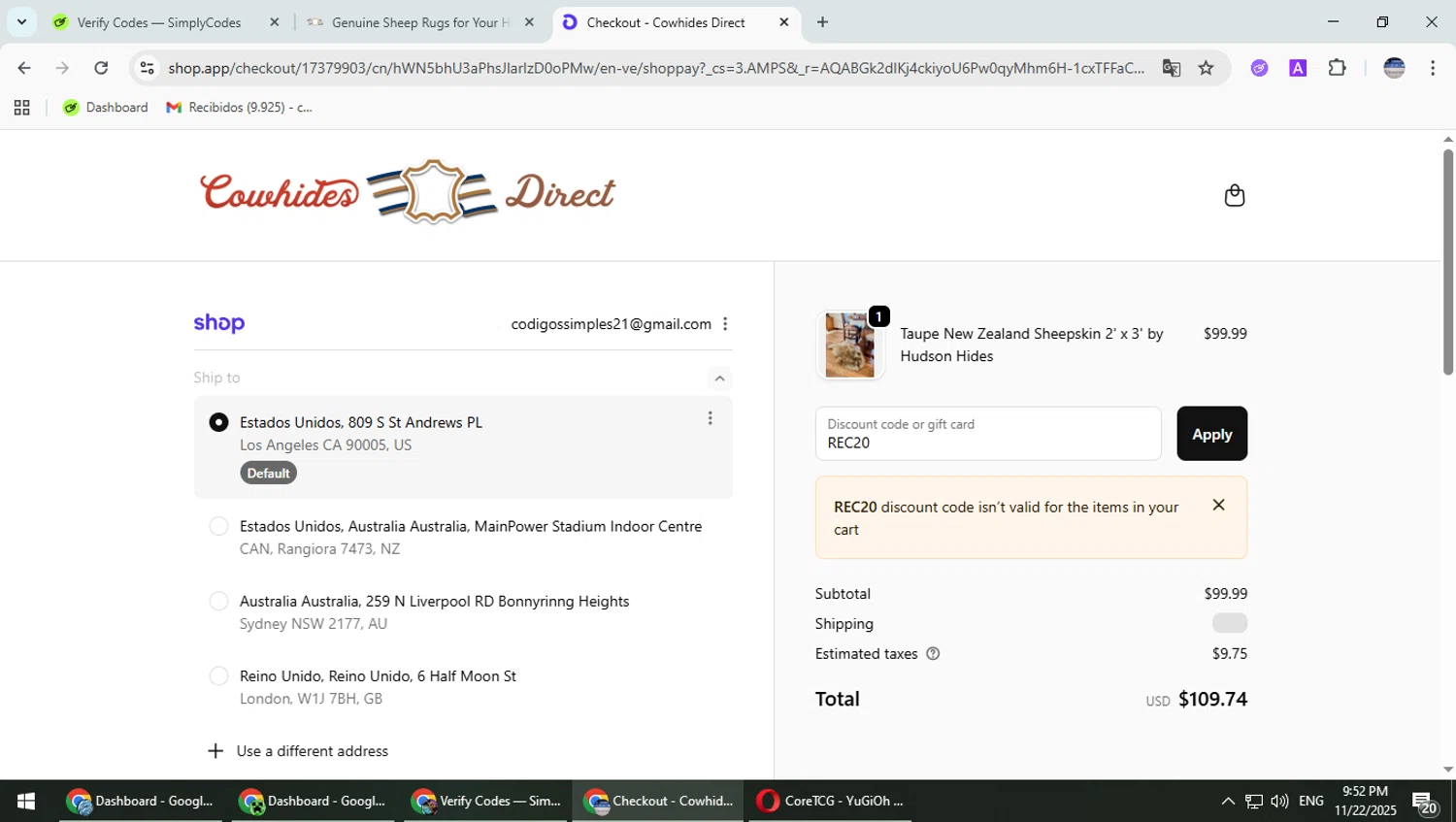Screen dimensions: 1456x822
Task: Select the 809 S St Andrews PL address radio
Action: click(218, 422)
